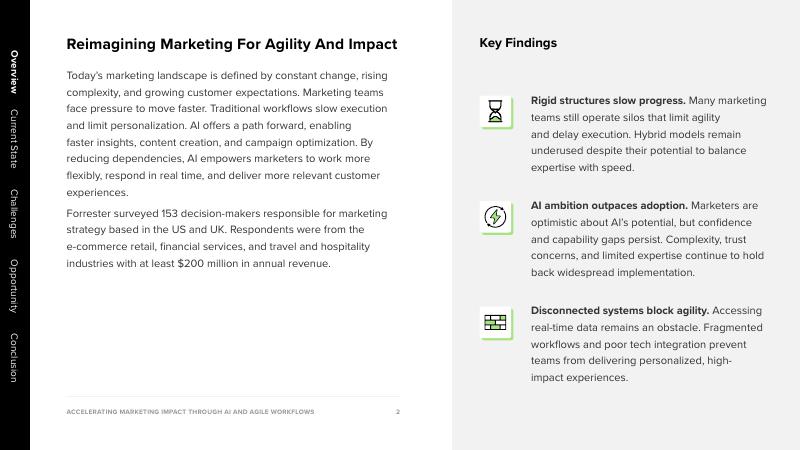
Task: Click the hourglass icon beside Rigid structures
Action: (x=495, y=112)
